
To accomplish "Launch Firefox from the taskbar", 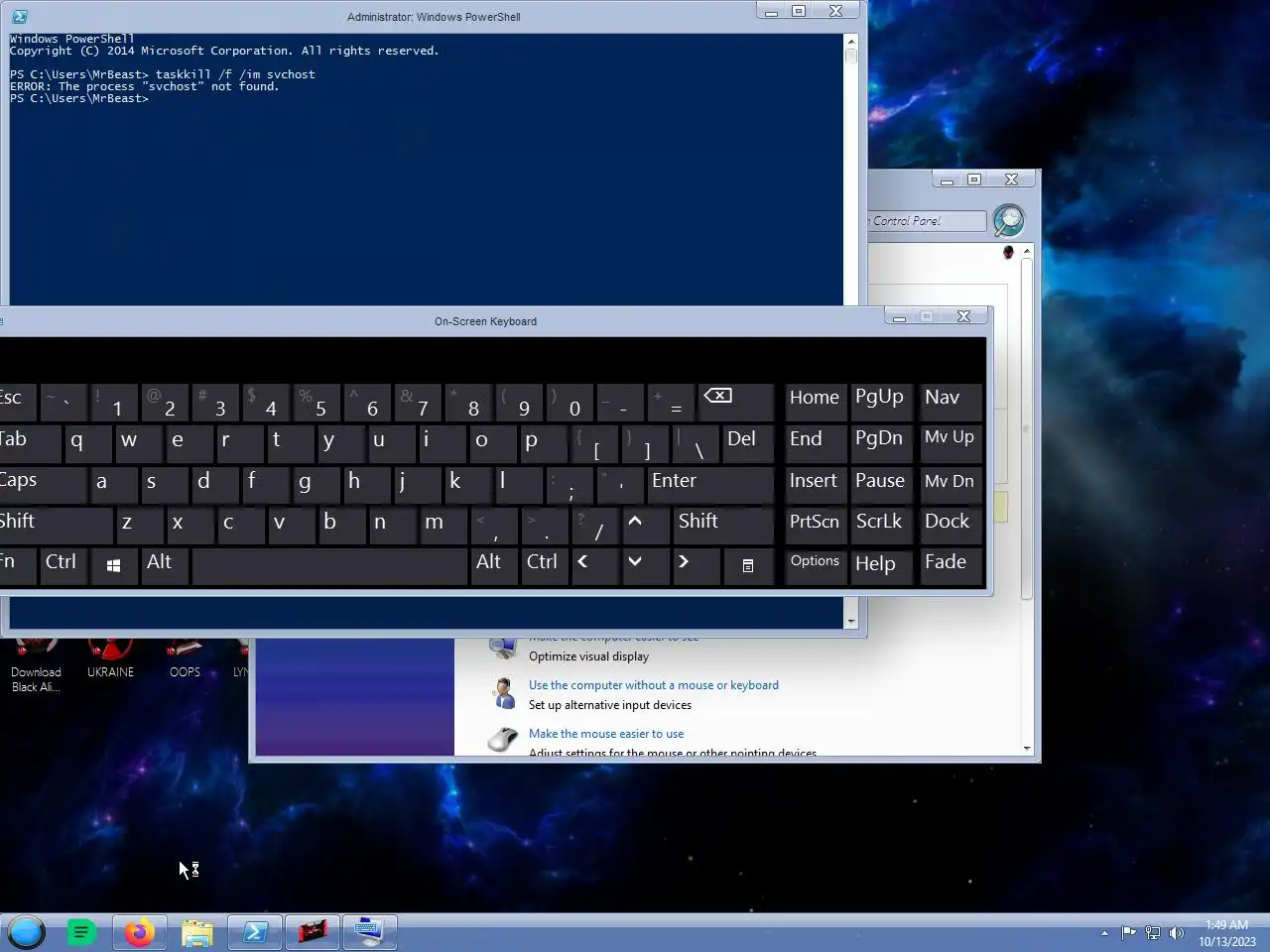I will 140,932.
